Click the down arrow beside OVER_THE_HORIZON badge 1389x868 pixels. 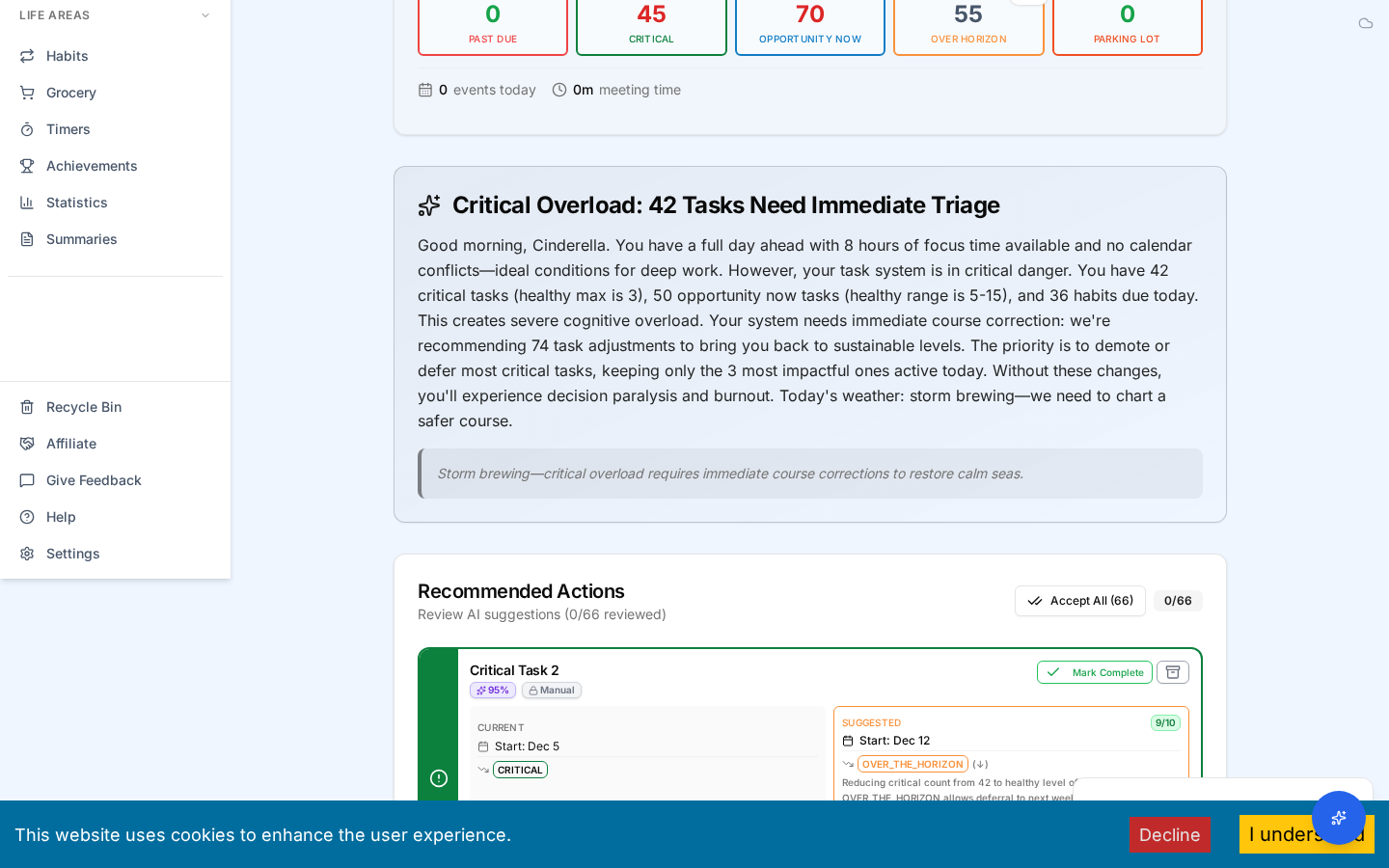pos(981,764)
